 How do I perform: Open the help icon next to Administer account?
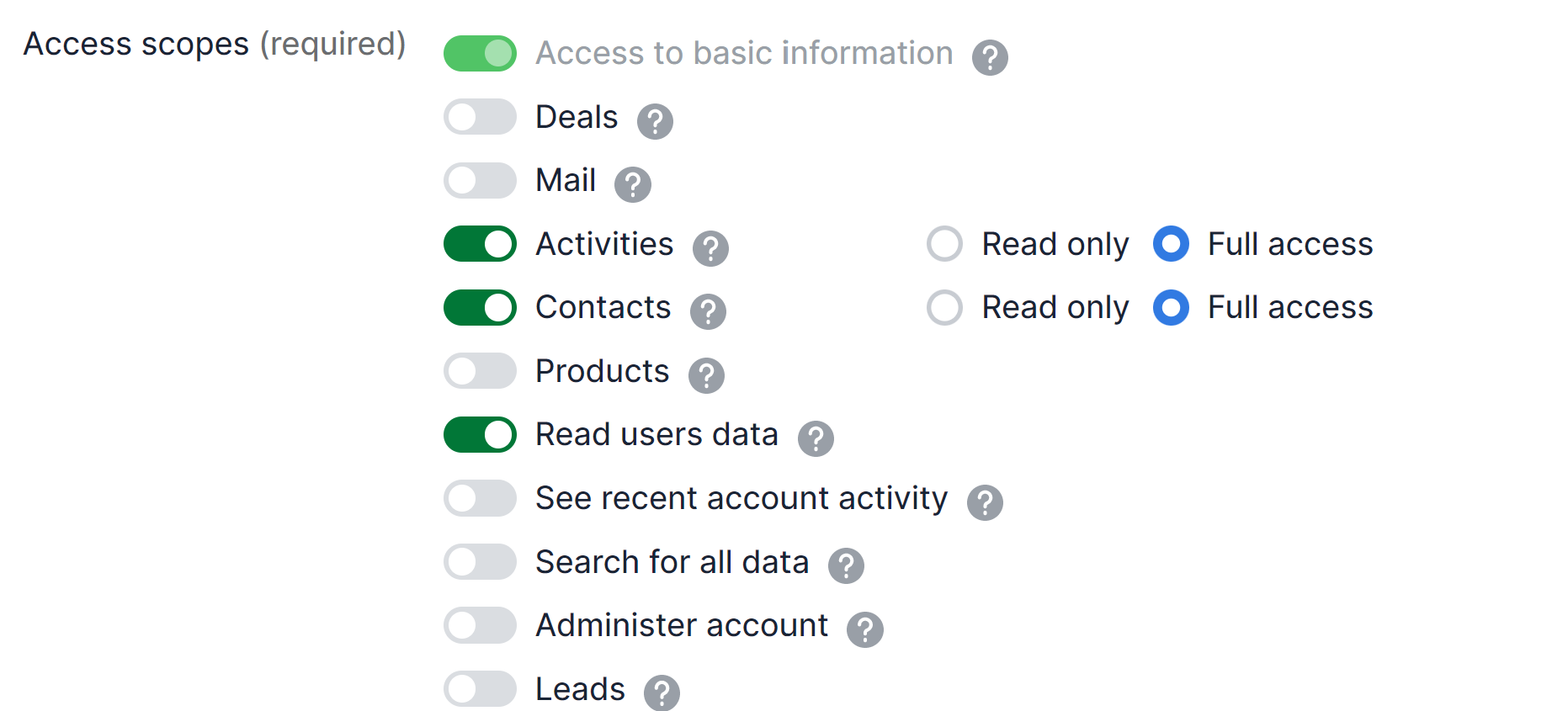[x=865, y=629]
